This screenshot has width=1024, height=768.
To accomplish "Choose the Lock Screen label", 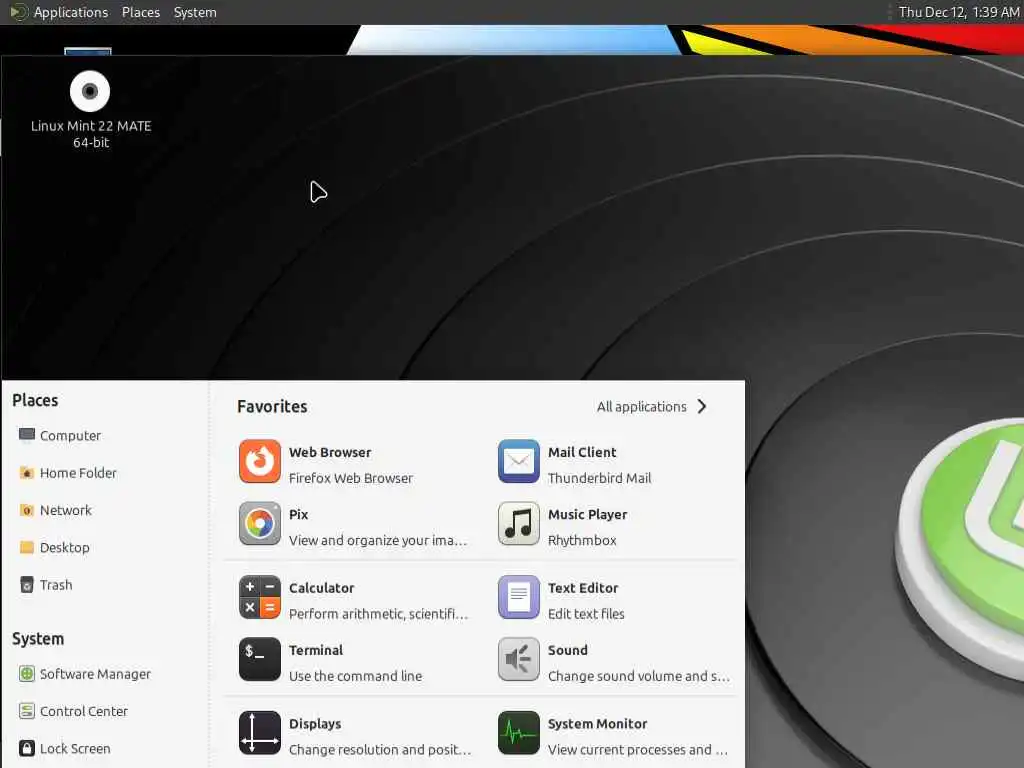I will coord(75,748).
